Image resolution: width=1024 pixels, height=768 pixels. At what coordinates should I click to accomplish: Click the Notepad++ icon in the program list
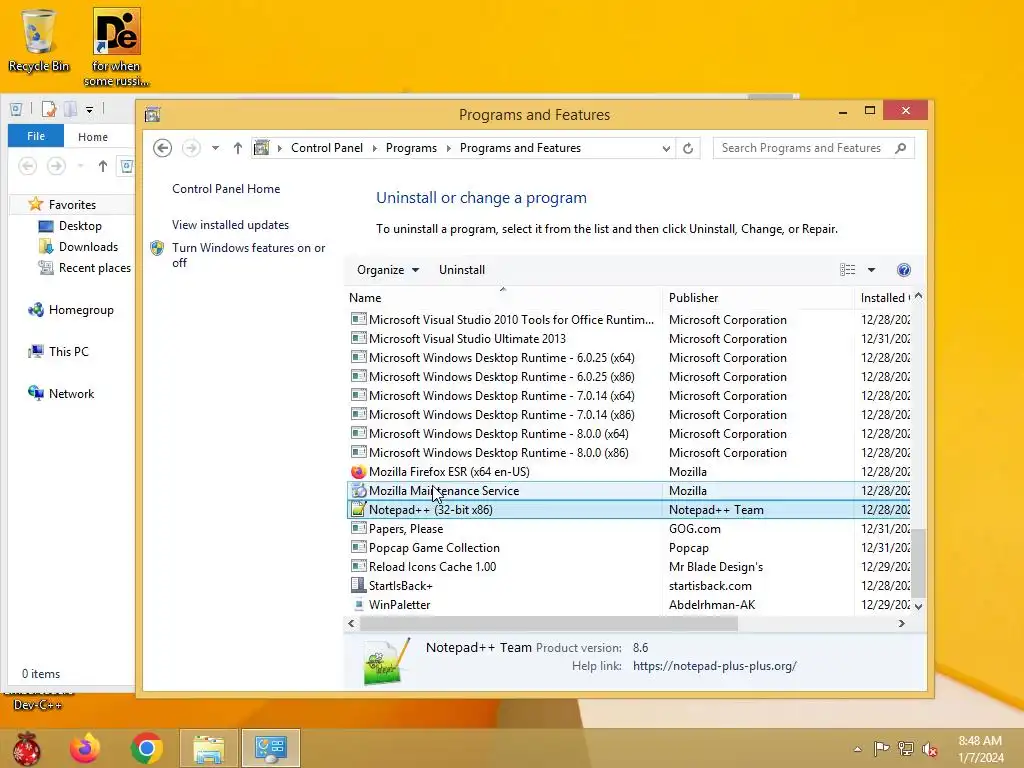(x=358, y=509)
